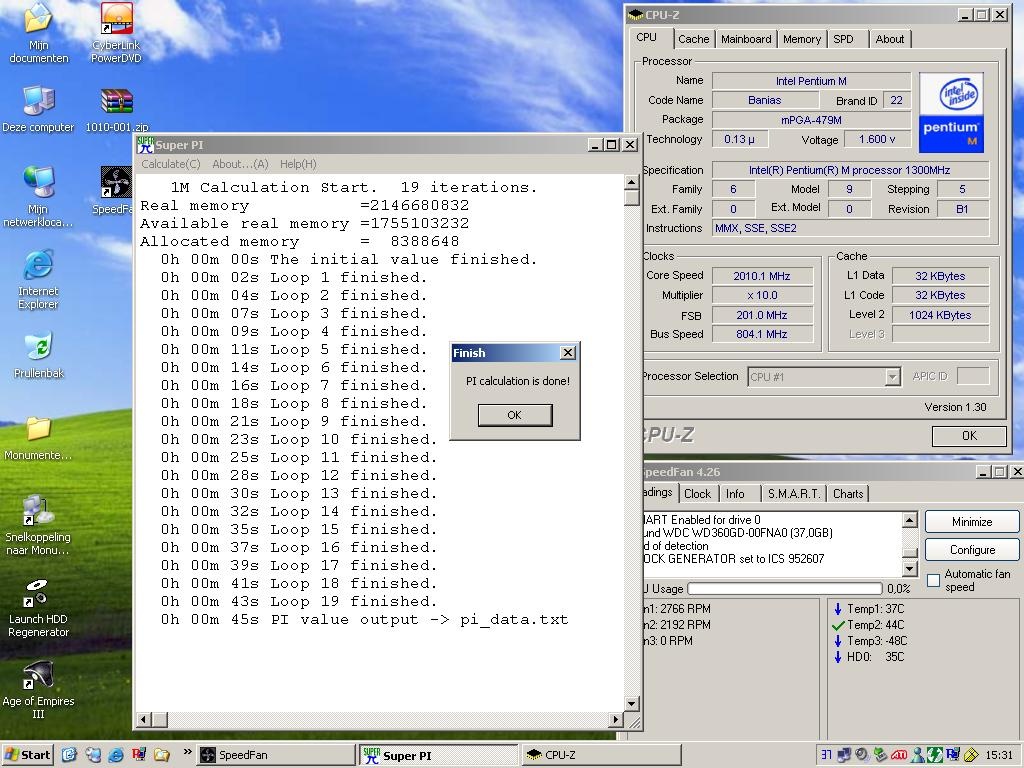Switch to the Clock tab in SpeedFan

[697, 494]
